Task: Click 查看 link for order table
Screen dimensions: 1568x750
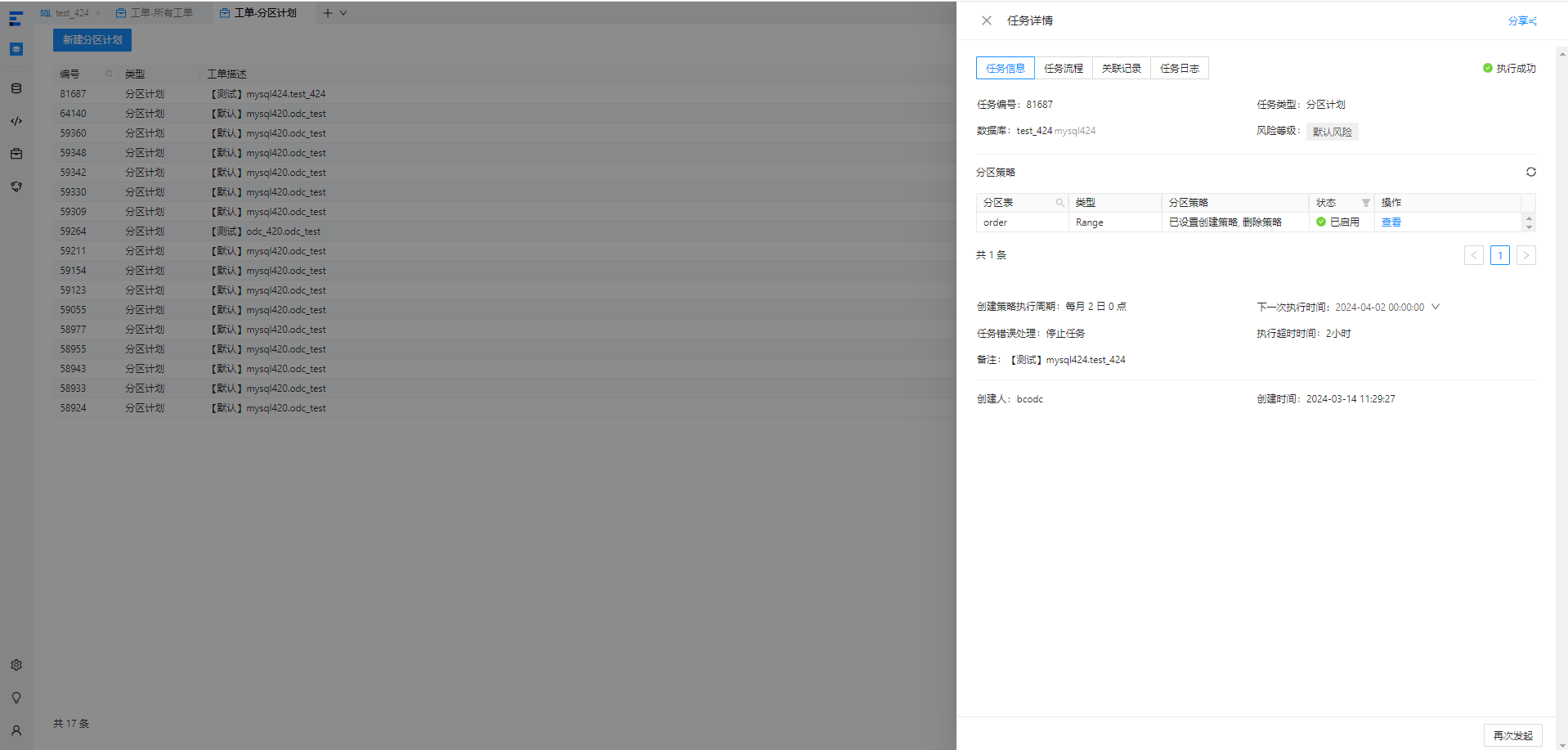Action: (x=1391, y=222)
